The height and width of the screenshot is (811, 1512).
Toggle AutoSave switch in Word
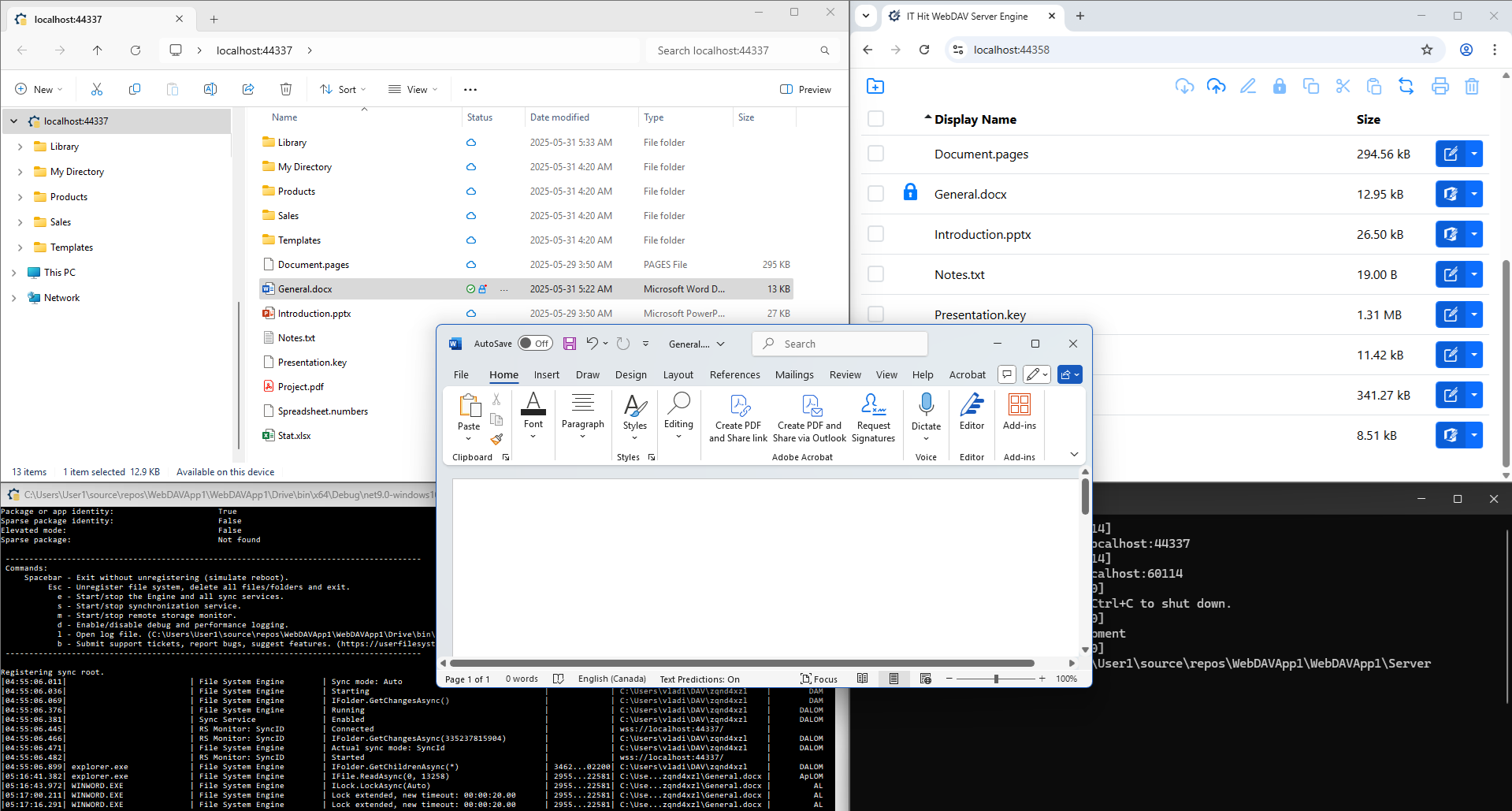click(535, 344)
